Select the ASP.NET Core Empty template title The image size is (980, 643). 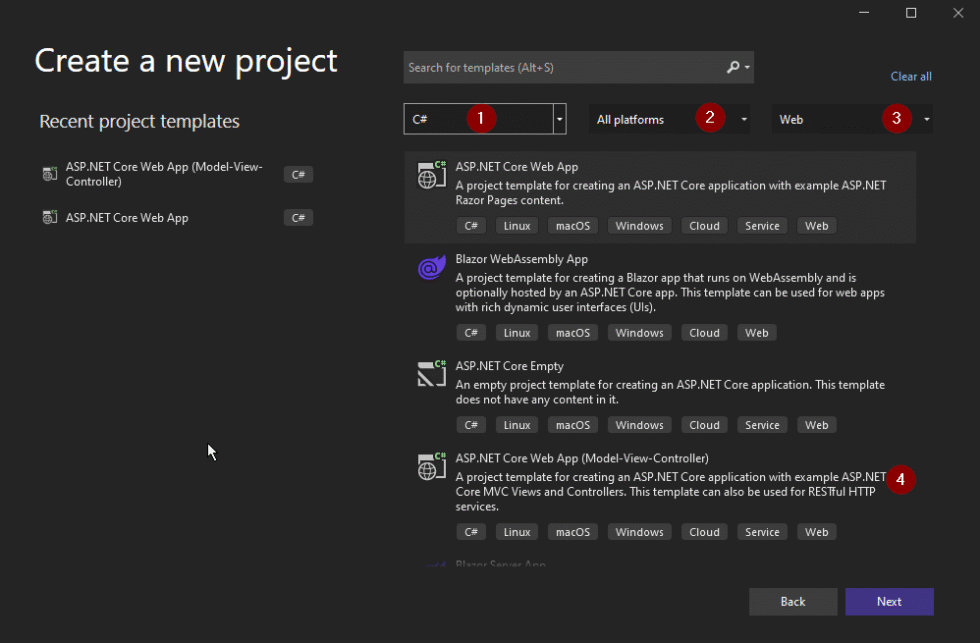click(509, 366)
